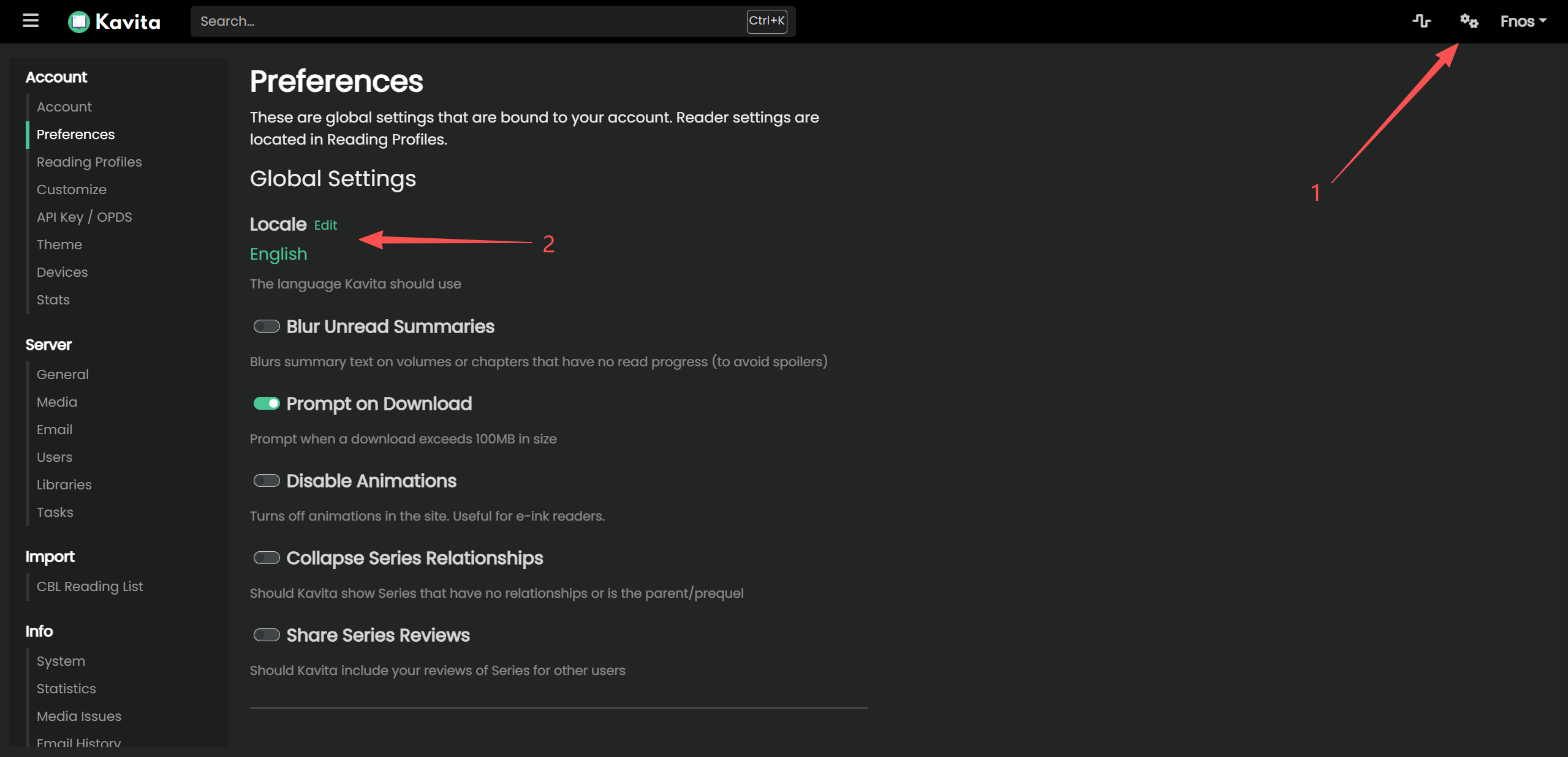Open settings via the gears icon

coord(1469,21)
